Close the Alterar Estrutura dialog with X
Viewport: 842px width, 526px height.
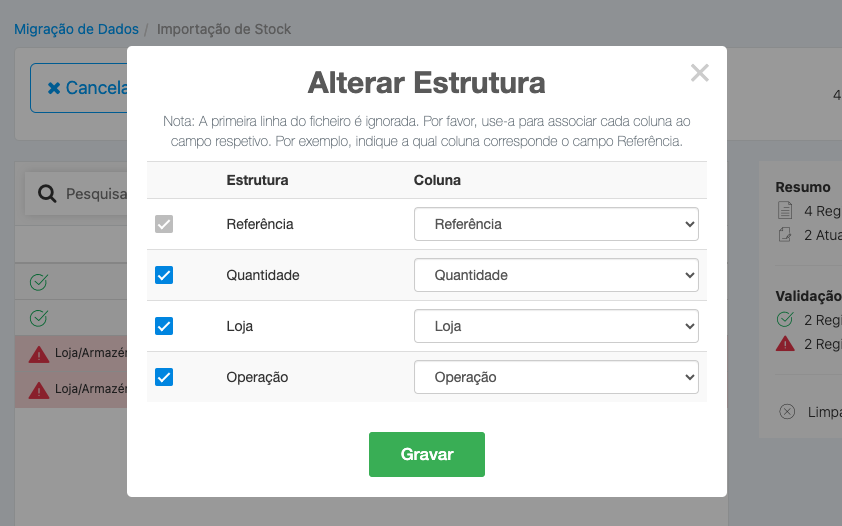pyautogui.click(x=699, y=73)
